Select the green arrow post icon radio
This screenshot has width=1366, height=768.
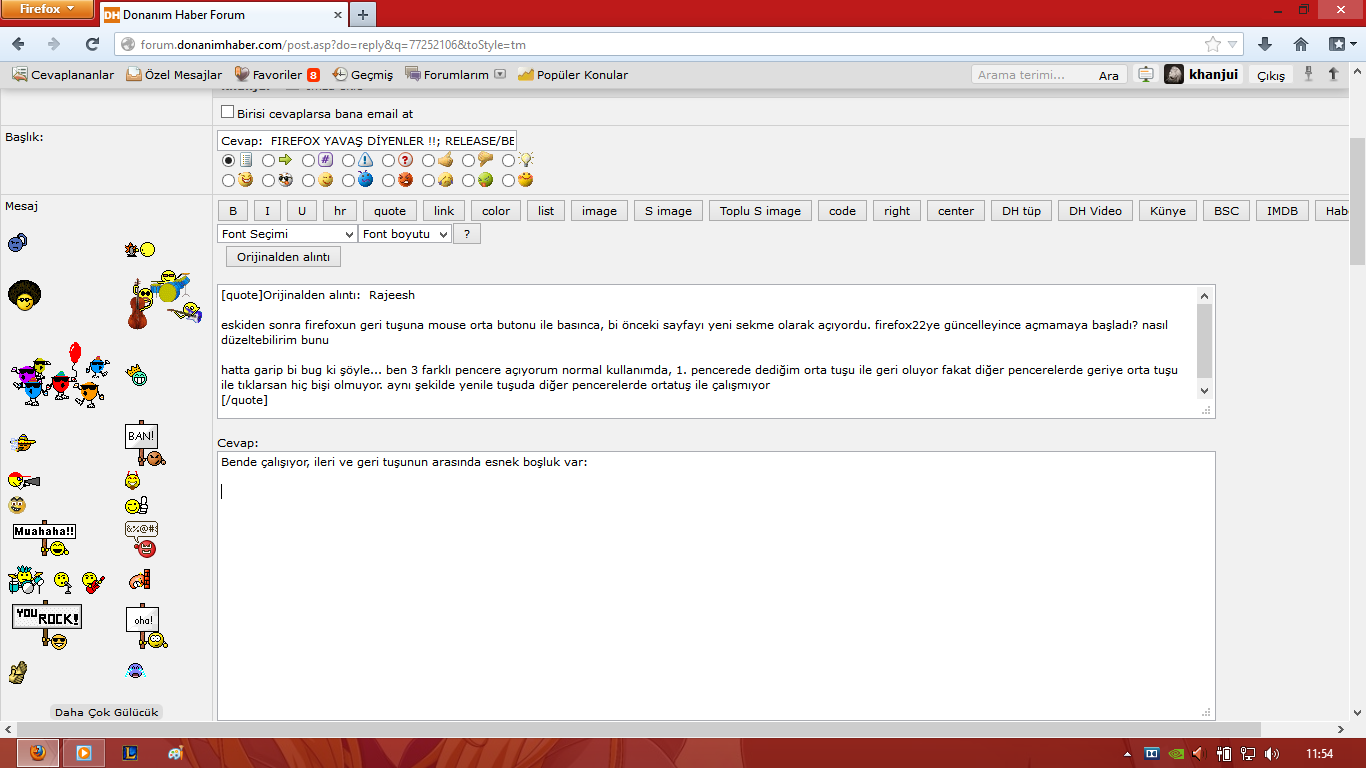[268, 160]
